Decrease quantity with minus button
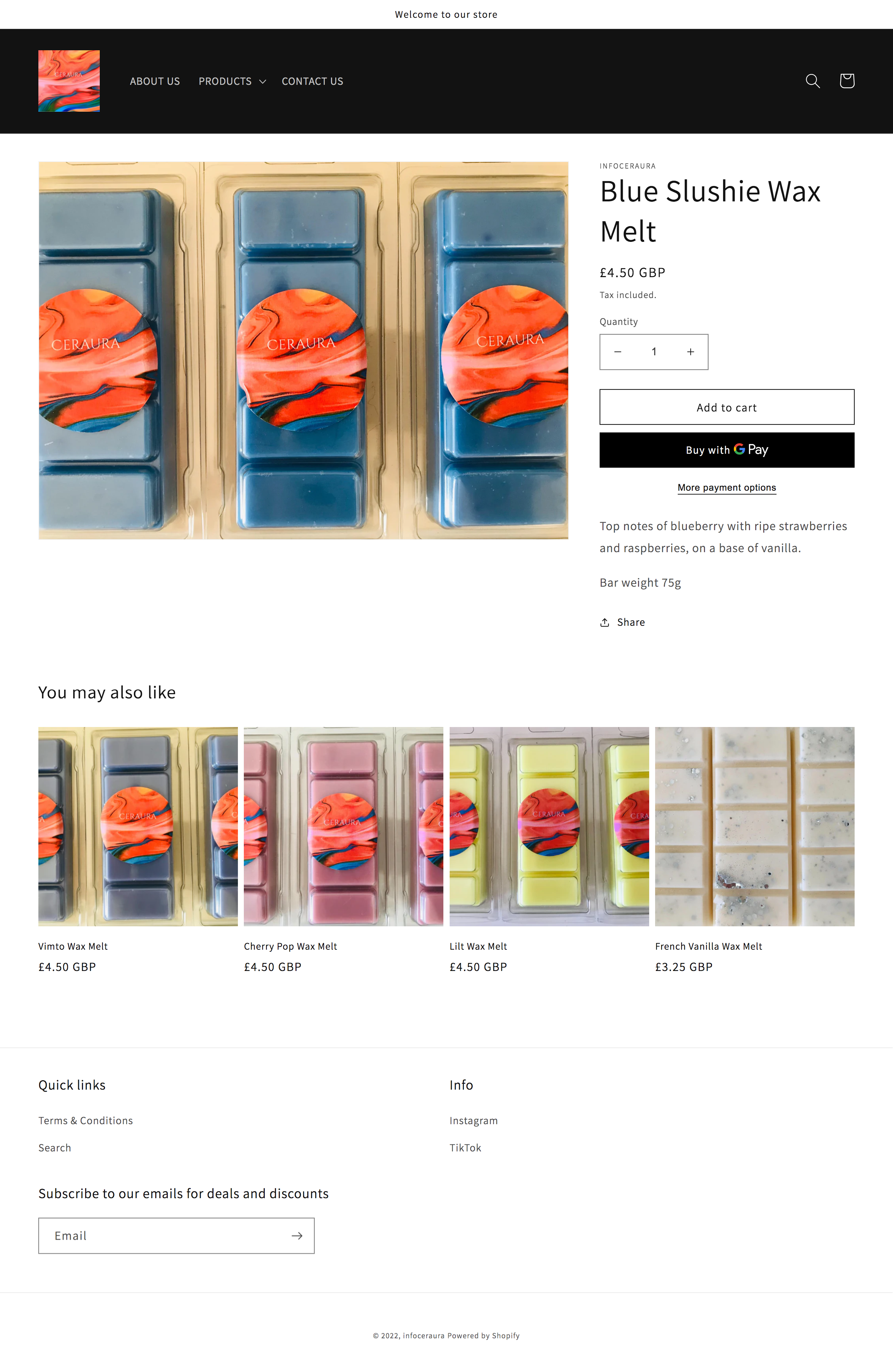The image size is (893, 1372). [618, 352]
